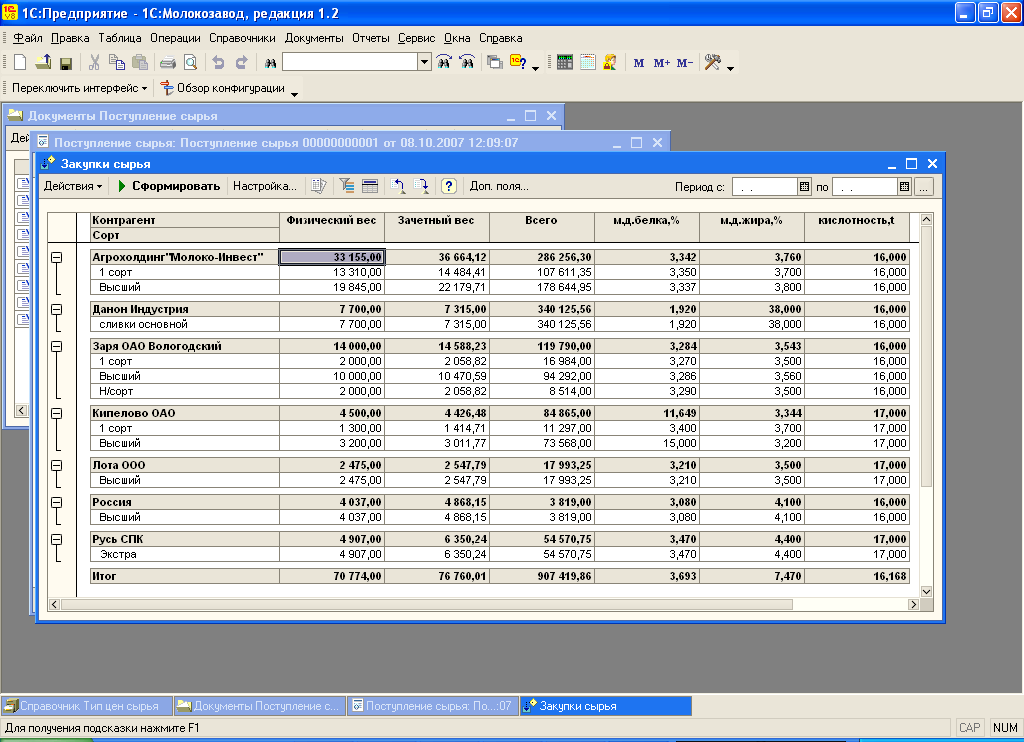The height and width of the screenshot is (742, 1024).
Task: Click the M- memory subtract button
Action: tap(684, 63)
